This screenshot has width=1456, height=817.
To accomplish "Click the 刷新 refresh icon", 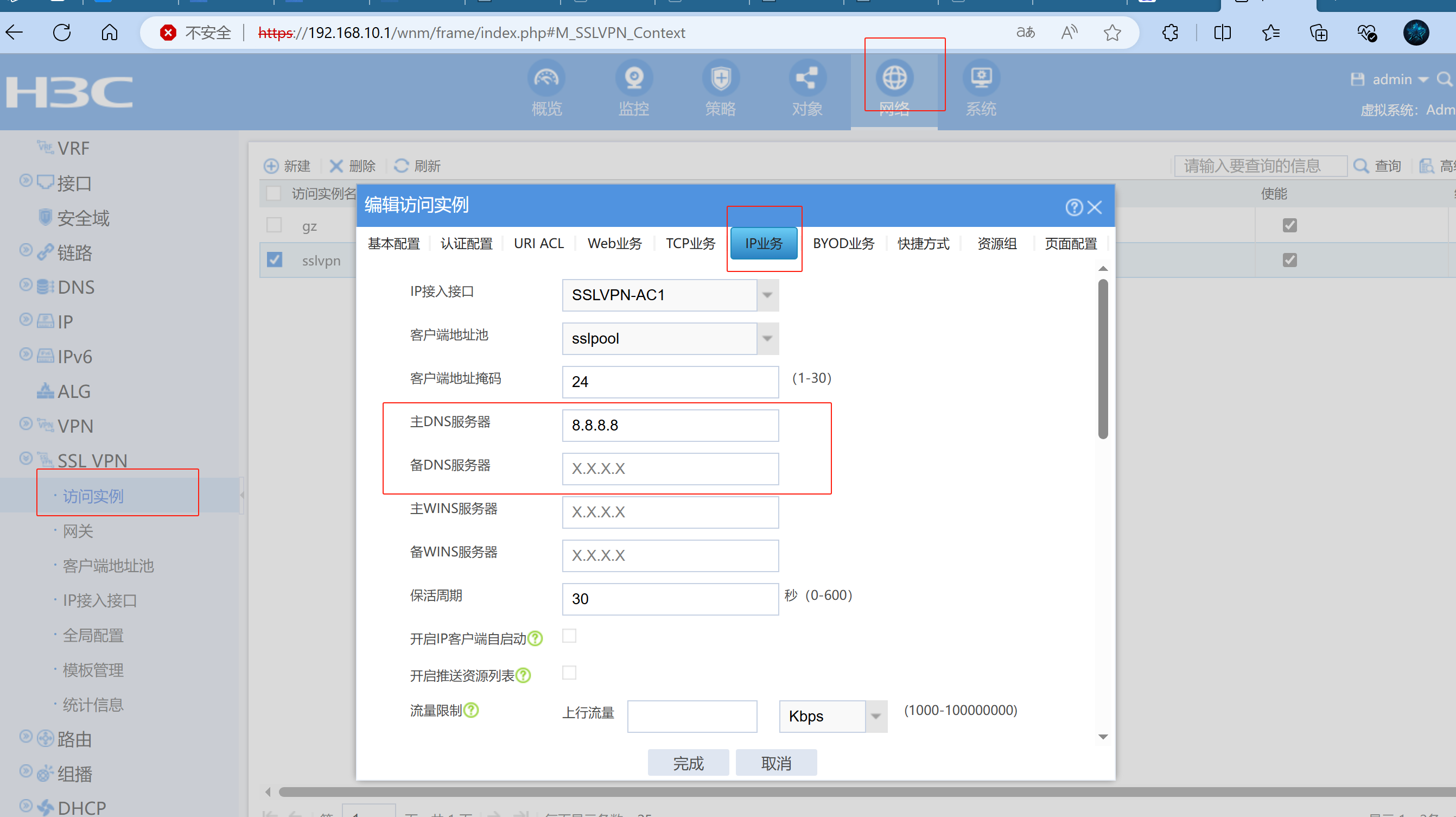I will point(401,166).
